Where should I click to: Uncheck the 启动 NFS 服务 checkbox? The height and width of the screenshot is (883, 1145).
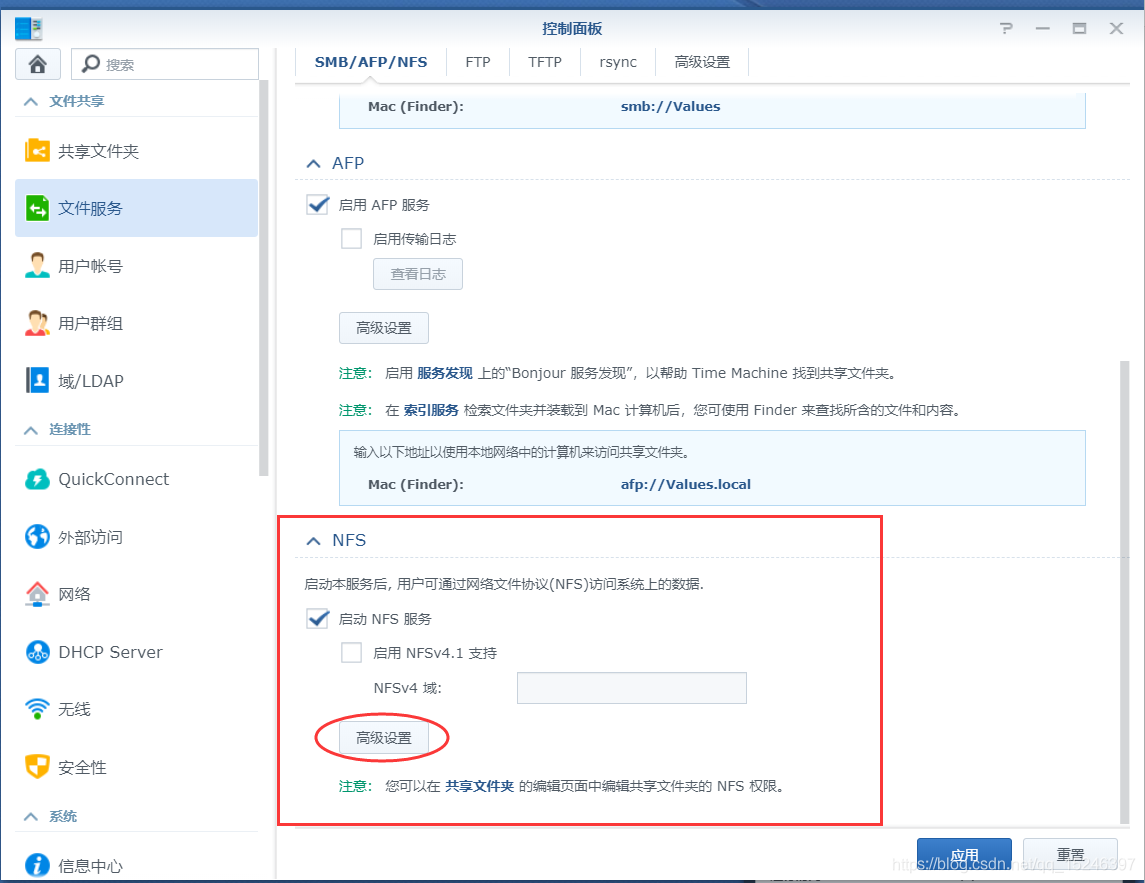click(318, 619)
